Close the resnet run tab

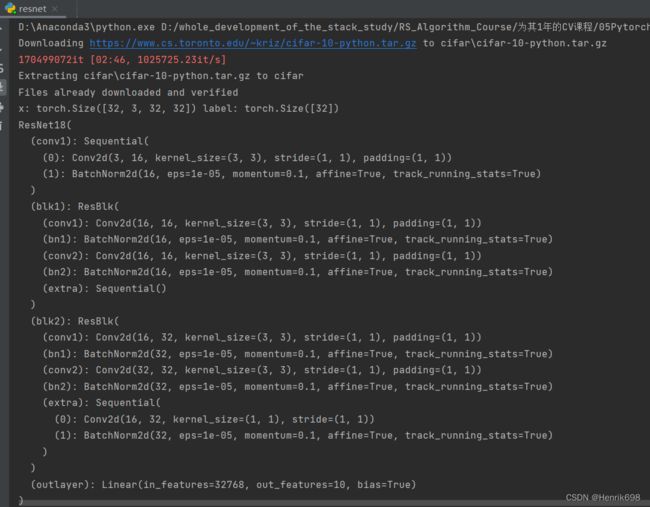point(55,9)
